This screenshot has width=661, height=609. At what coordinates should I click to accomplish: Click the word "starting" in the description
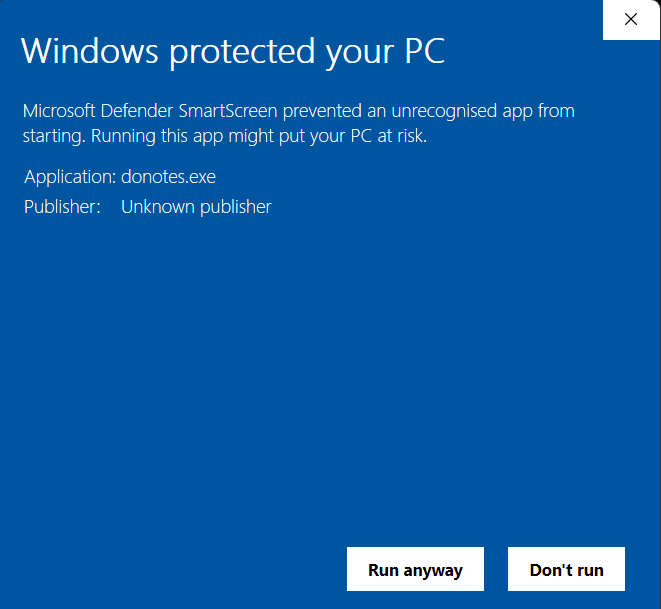point(51,136)
